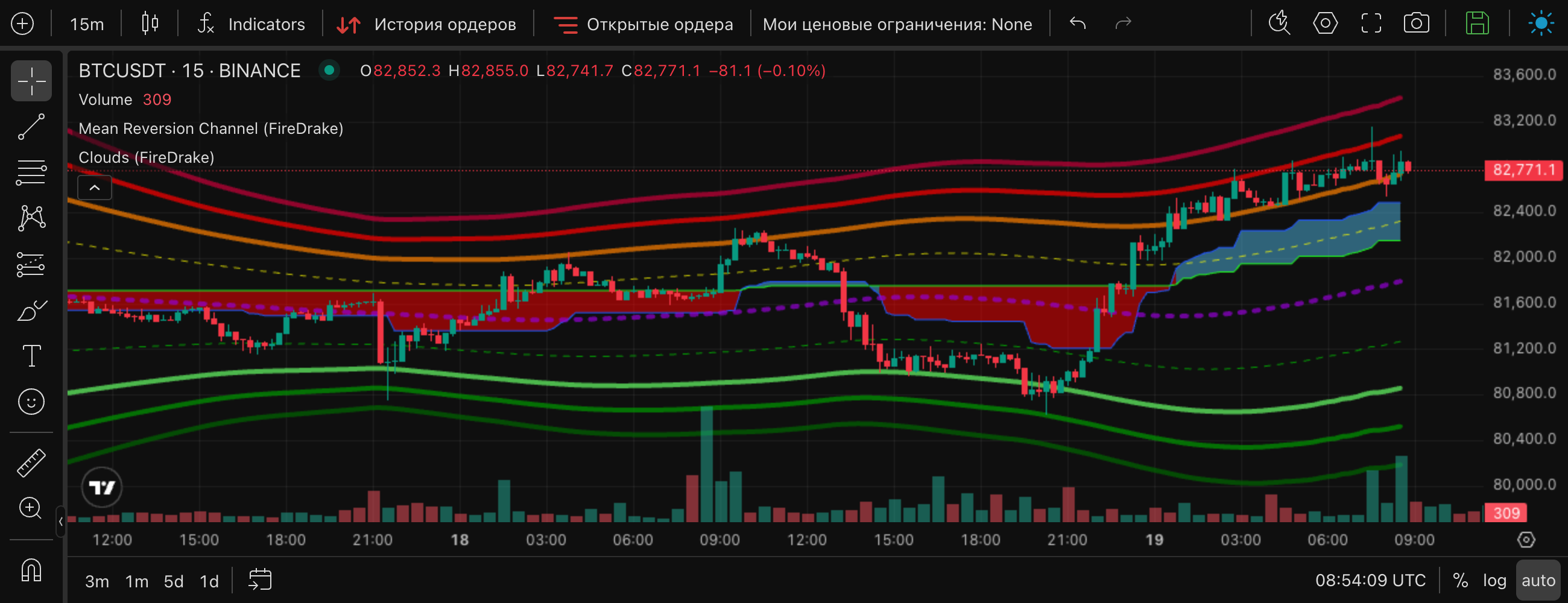The image size is (1568, 603).
Task: Save the chart layout
Action: tap(1478, 24)
